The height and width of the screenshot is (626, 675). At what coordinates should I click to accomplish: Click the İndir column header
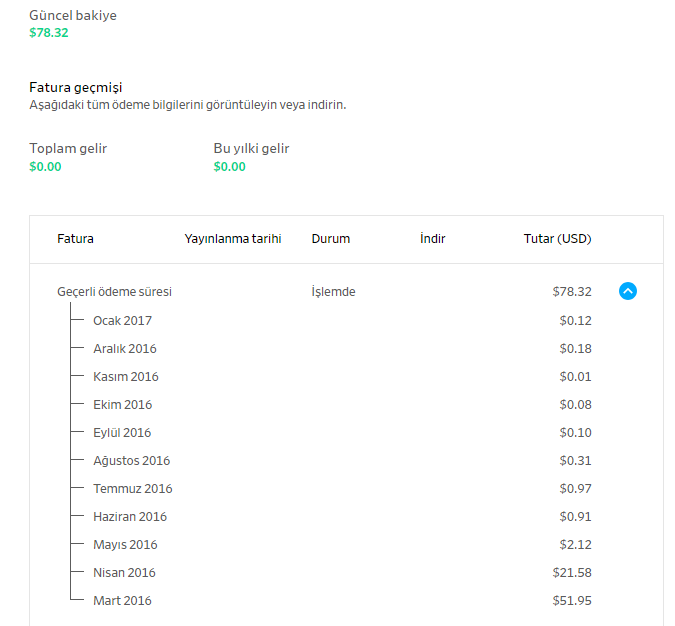tap(433, 239)
